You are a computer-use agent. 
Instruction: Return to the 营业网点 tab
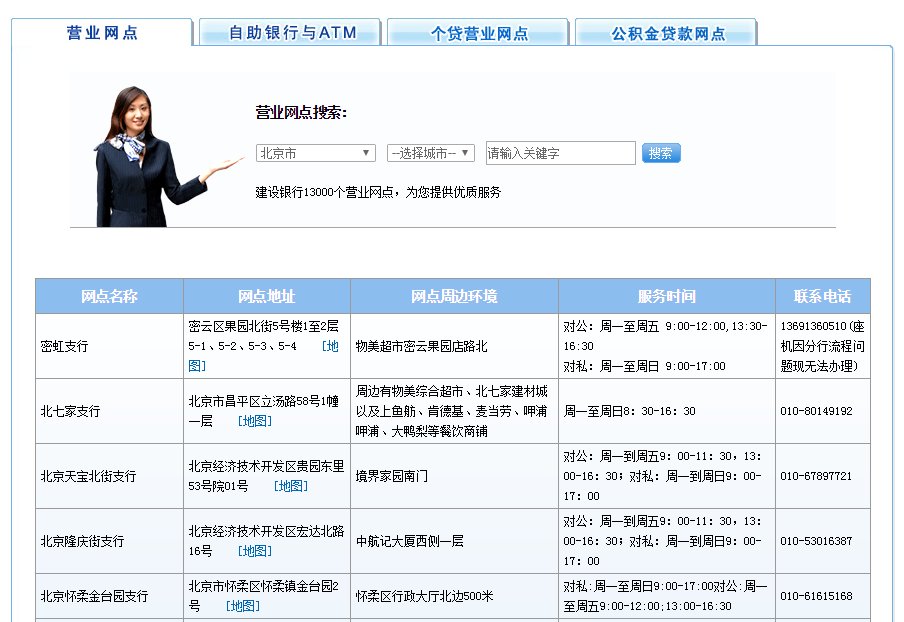[104, 31]
